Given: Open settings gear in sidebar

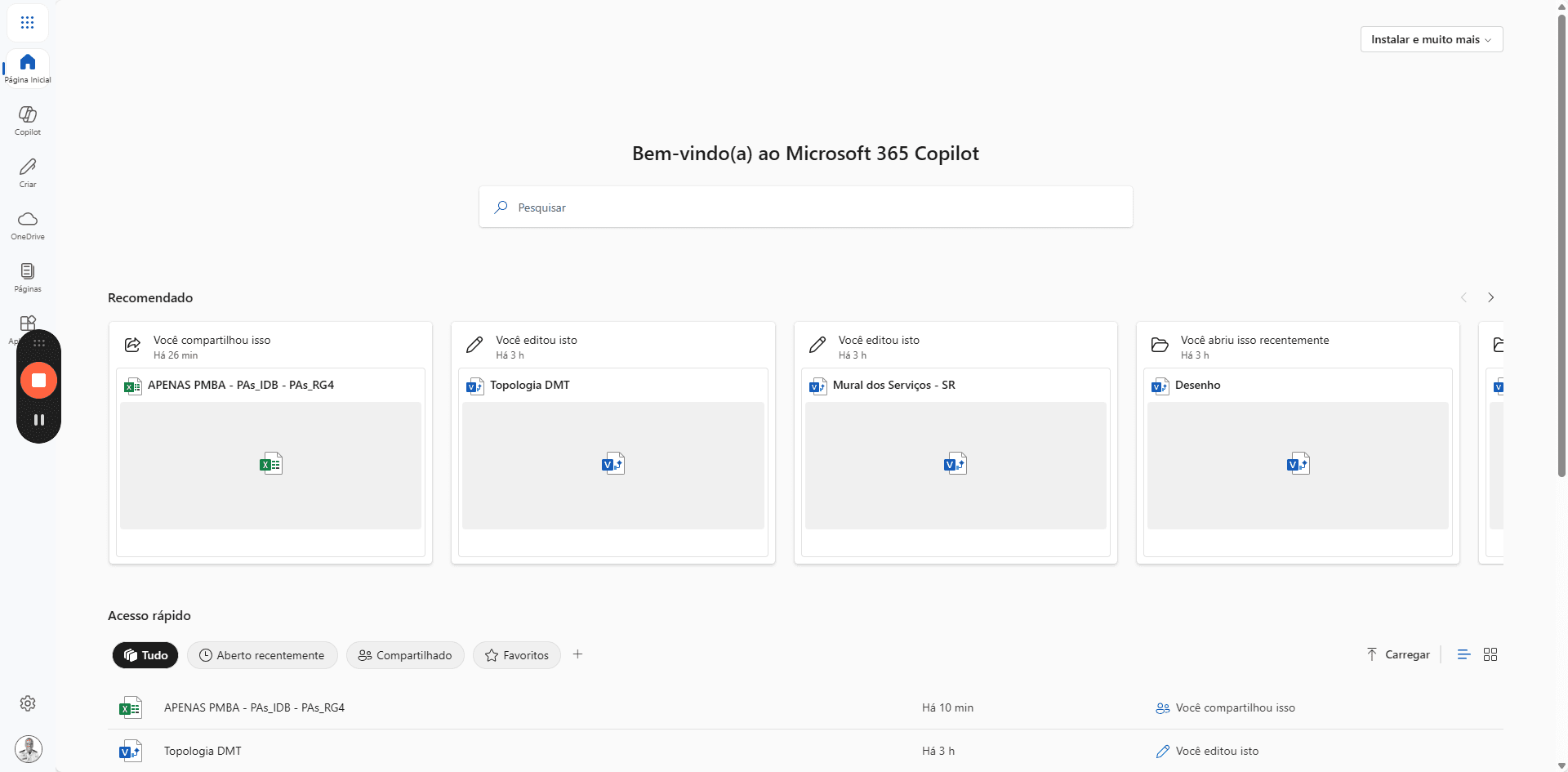Looking at the screenshot, I should pyautogui.click(x=28, y=703).
